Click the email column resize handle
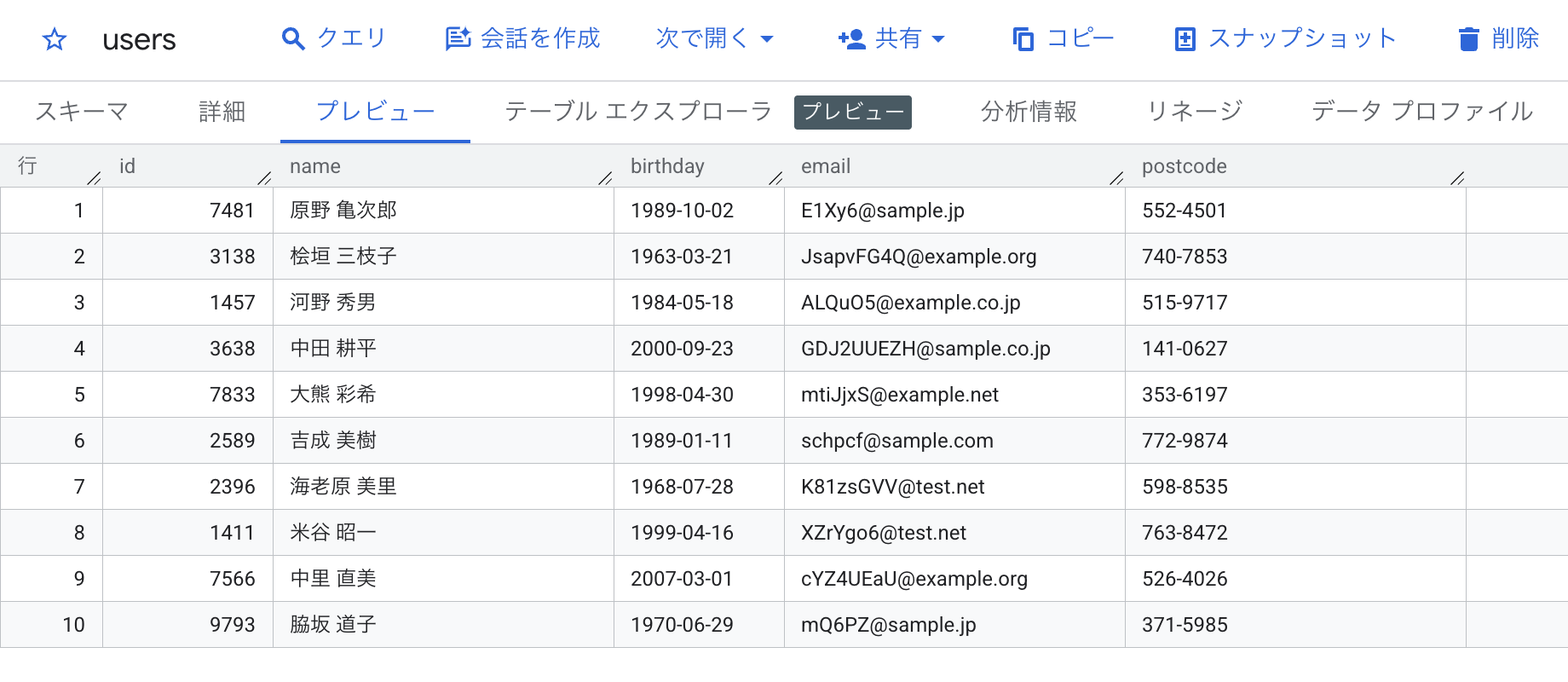The height and width of the screenshot is (682, 1568). 1116,177
